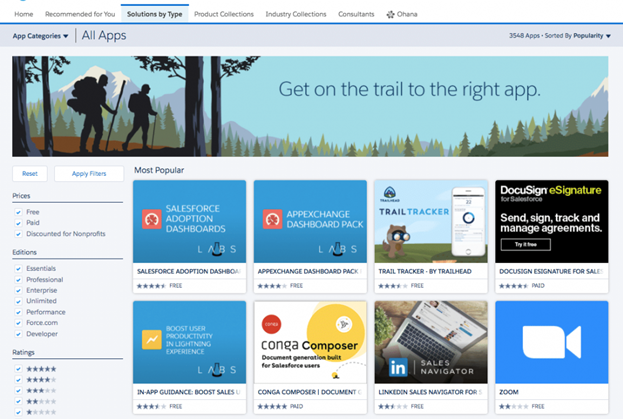Toggle the four-star rating checkbox
Viewport: 623px width, 419px height.
click(18, 380)
